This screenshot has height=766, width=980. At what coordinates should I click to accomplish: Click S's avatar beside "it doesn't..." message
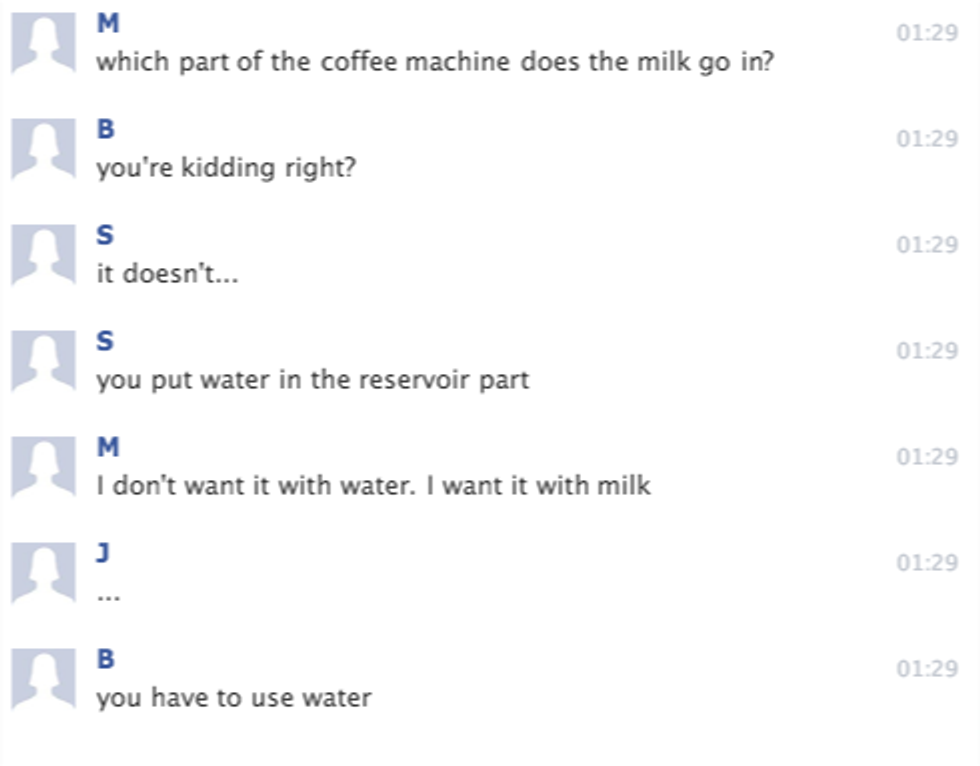coord(43,254)
